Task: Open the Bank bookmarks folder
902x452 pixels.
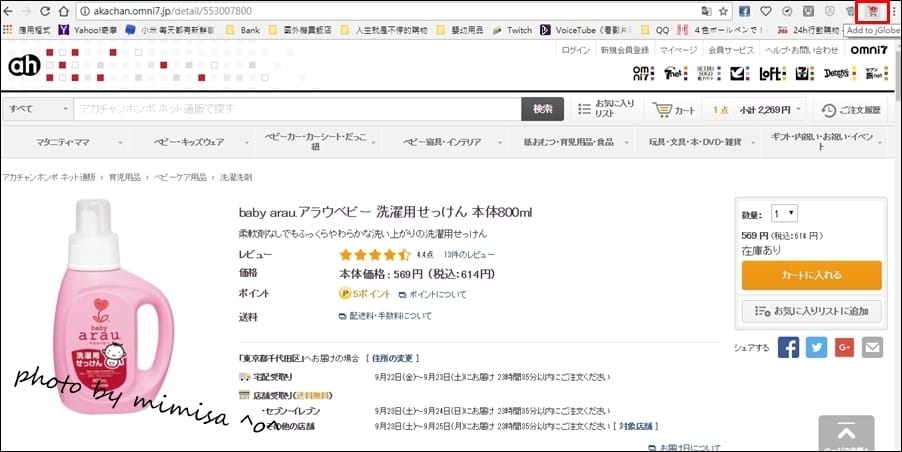Action: [243, 30]
